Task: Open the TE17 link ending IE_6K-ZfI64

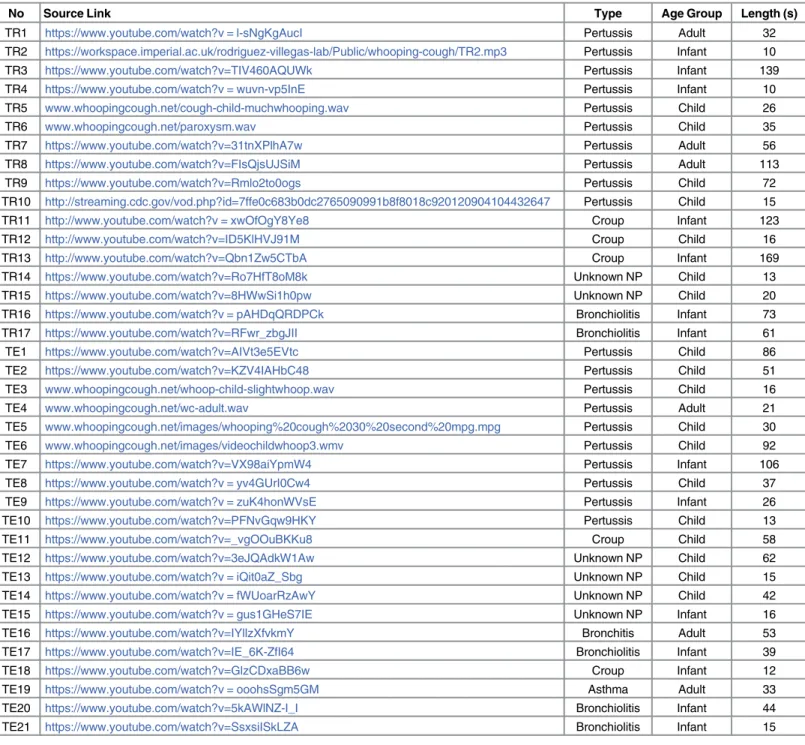Action: click(169, 652)
